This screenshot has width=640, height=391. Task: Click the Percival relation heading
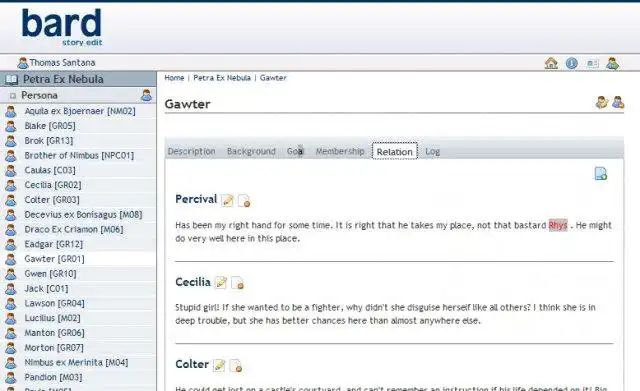coord(196,199)
